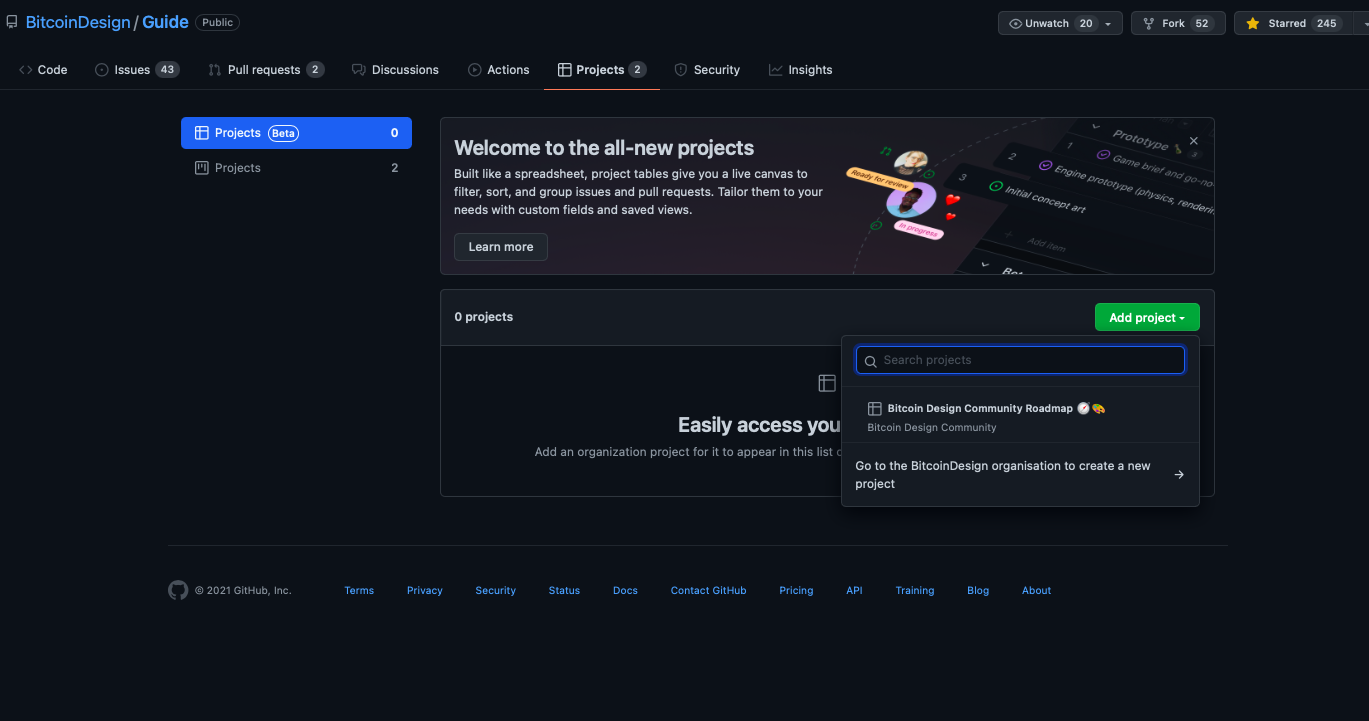Click the Learn more button
Viewport: 1369px width, 721px height.
(501, 247)
